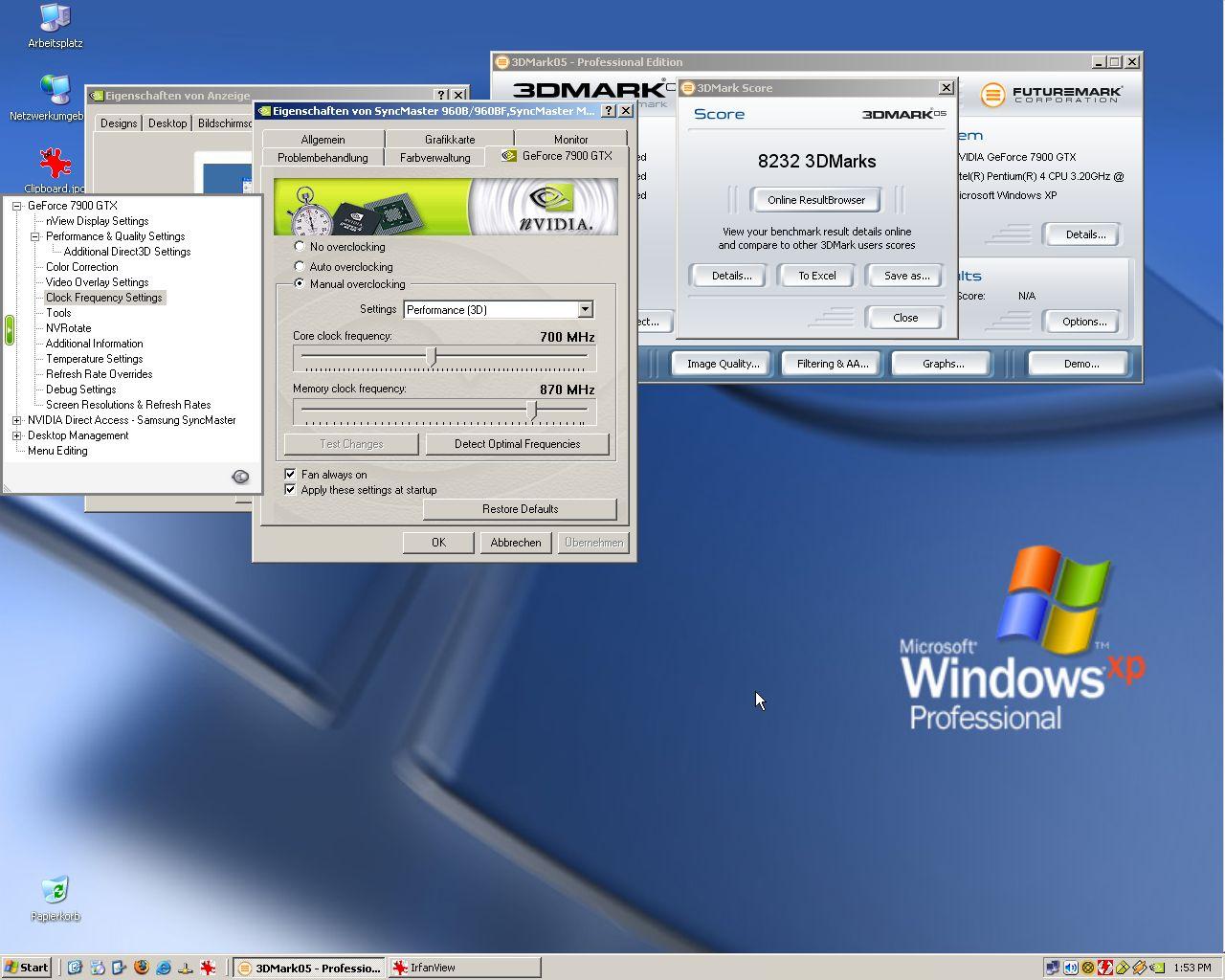Image resolution: width=1225 pixels, height=980 pixels.
Task: Switch to the Problembehandlung tab
Action: [323, 157]
